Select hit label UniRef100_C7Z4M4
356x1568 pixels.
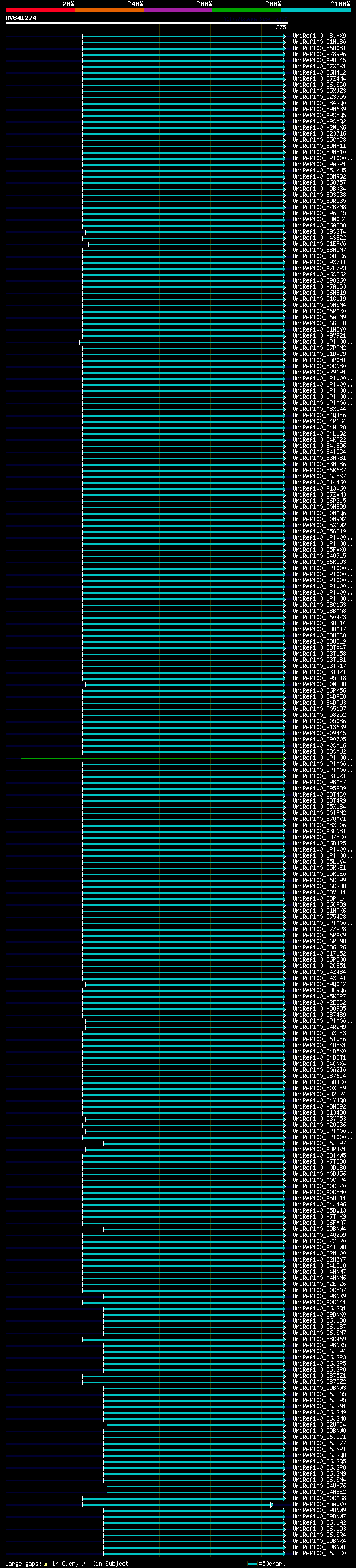tap(319, 78)
